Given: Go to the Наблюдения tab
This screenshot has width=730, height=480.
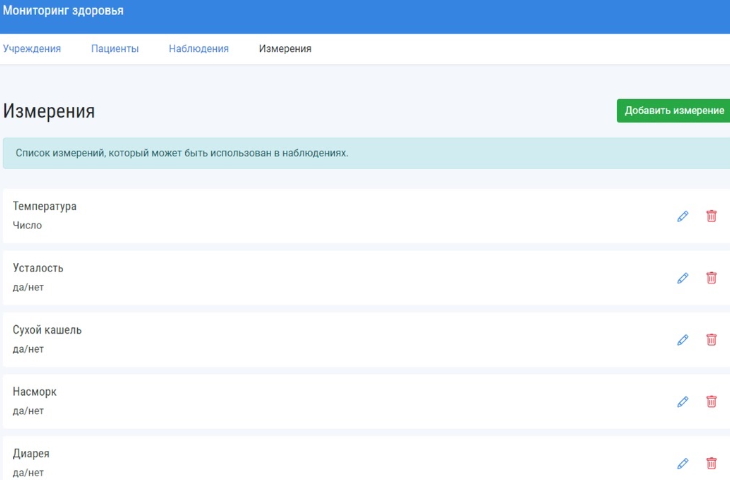Looking at the screenshot, I should point(199,48).
